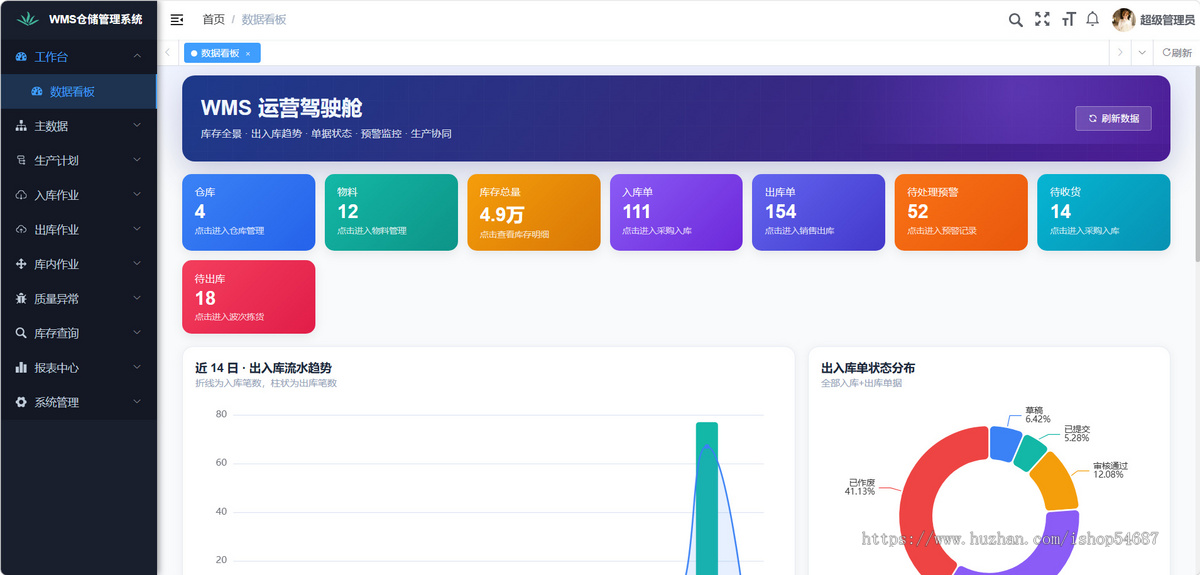Open the 物料 card showing 12
Viewport: 1200px width, 575px height.
[x=391, y=212]
